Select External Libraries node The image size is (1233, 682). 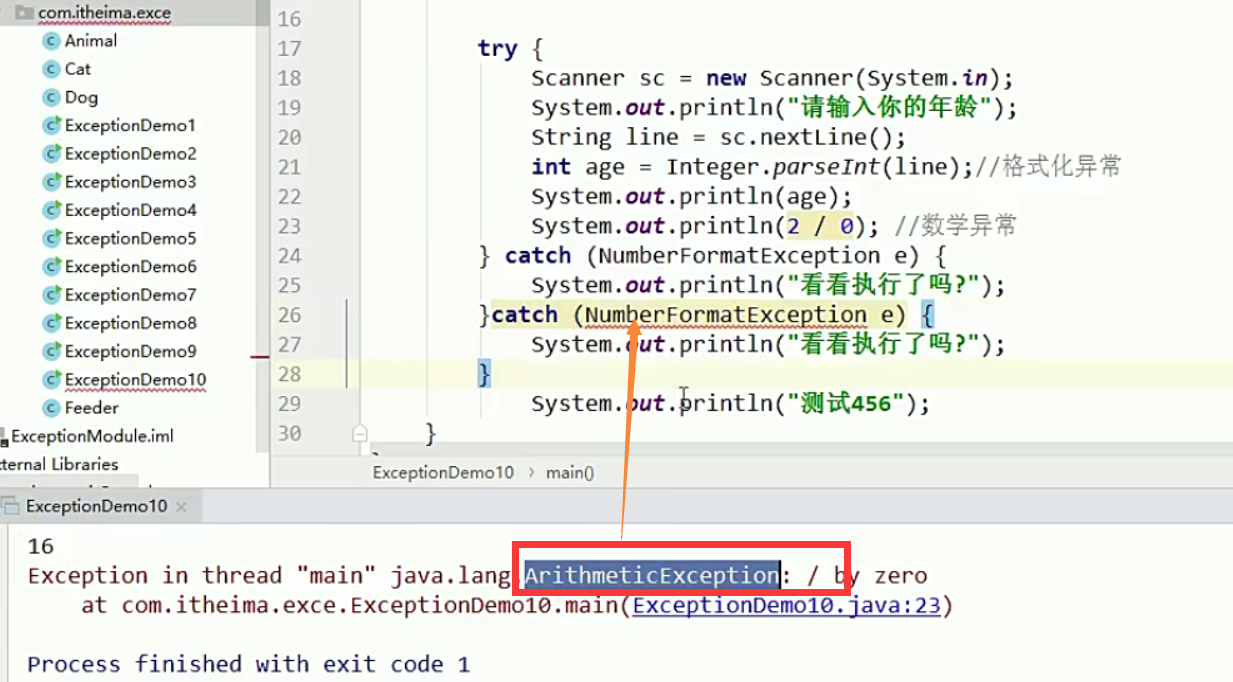pyautogui.click(x=59, y=464)
